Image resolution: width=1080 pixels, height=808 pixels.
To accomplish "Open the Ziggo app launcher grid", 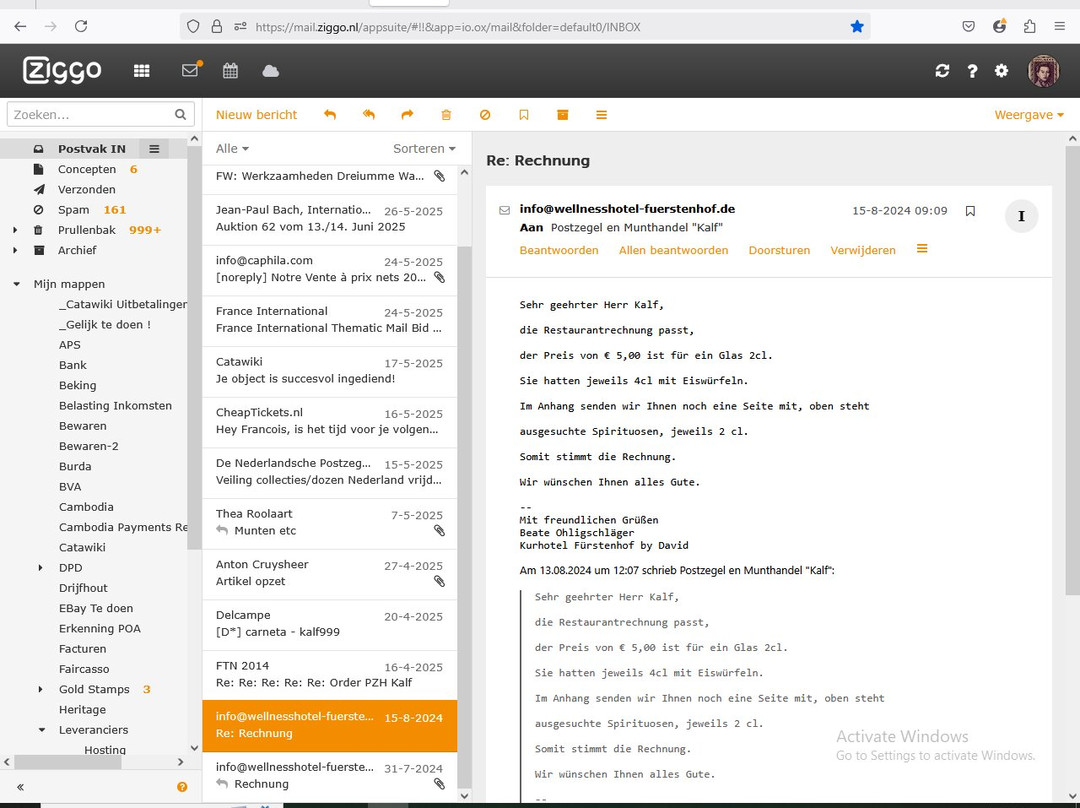I will pyautogui.click(x=141, y=71).
